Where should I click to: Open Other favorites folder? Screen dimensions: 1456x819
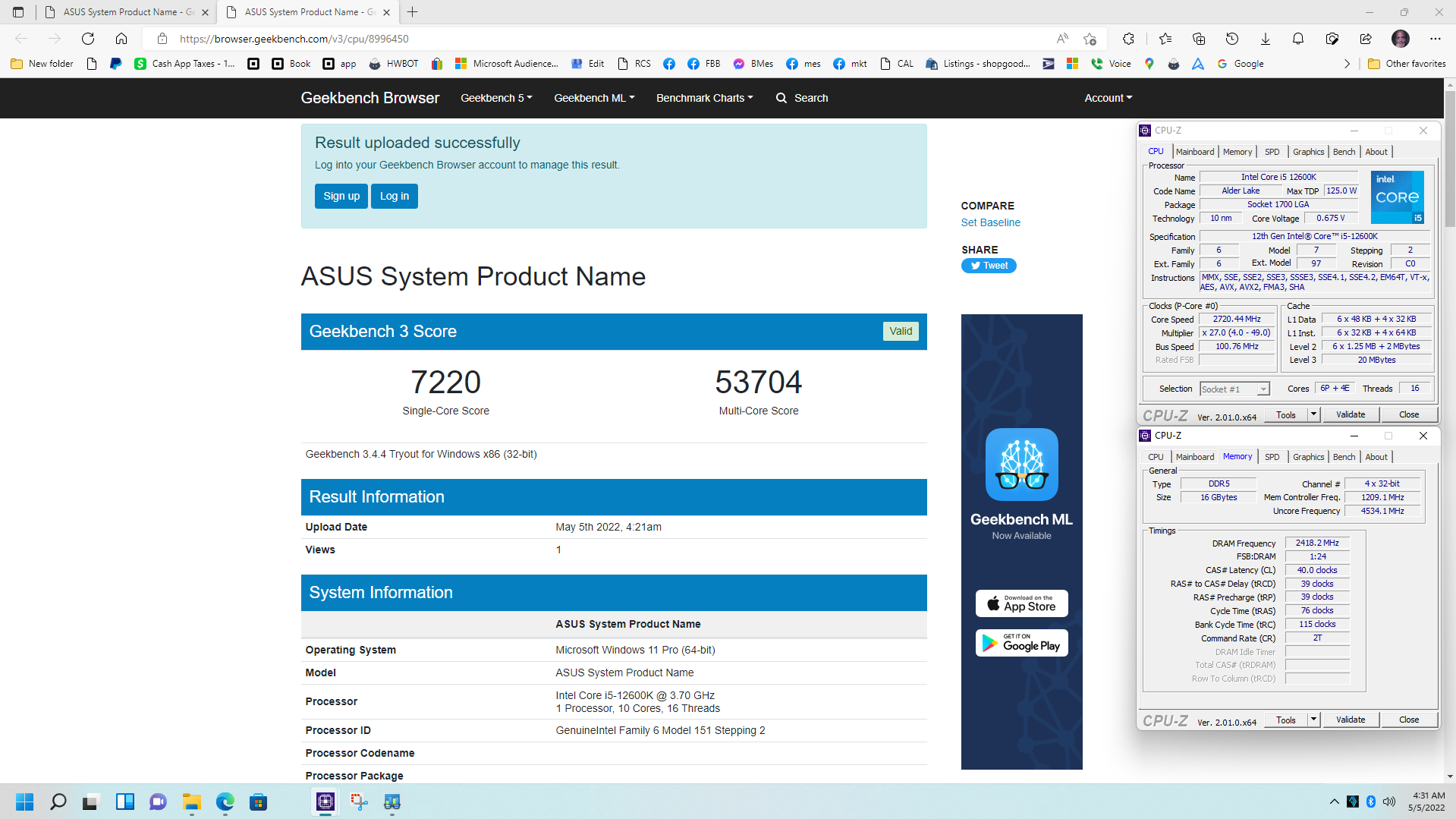pyautogui.click(x=1407, y=64)
